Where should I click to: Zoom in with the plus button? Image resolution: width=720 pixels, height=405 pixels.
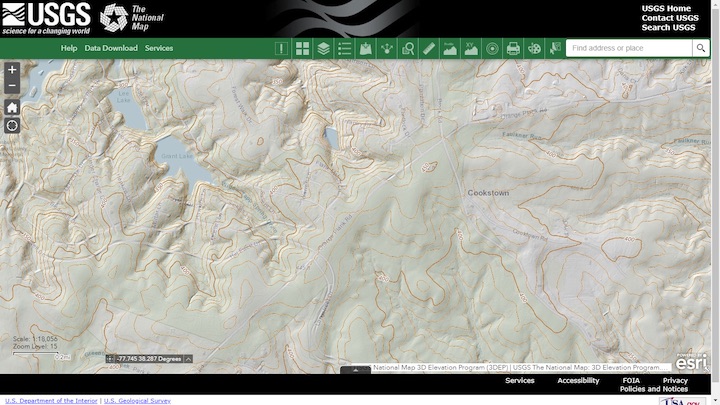pos(12,70)
